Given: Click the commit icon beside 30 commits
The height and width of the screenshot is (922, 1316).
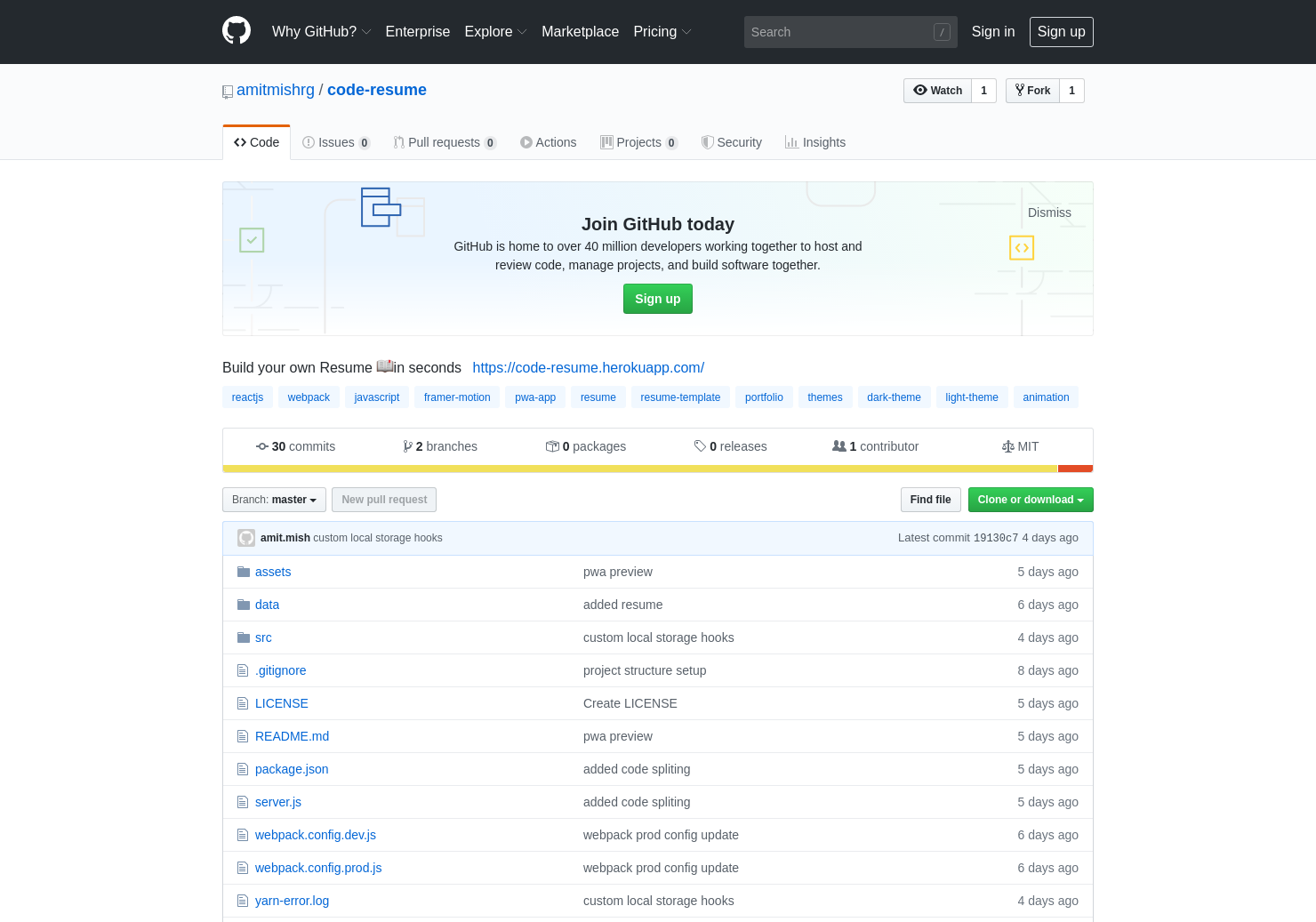Looking at the screenshot, I should [262, 446].
